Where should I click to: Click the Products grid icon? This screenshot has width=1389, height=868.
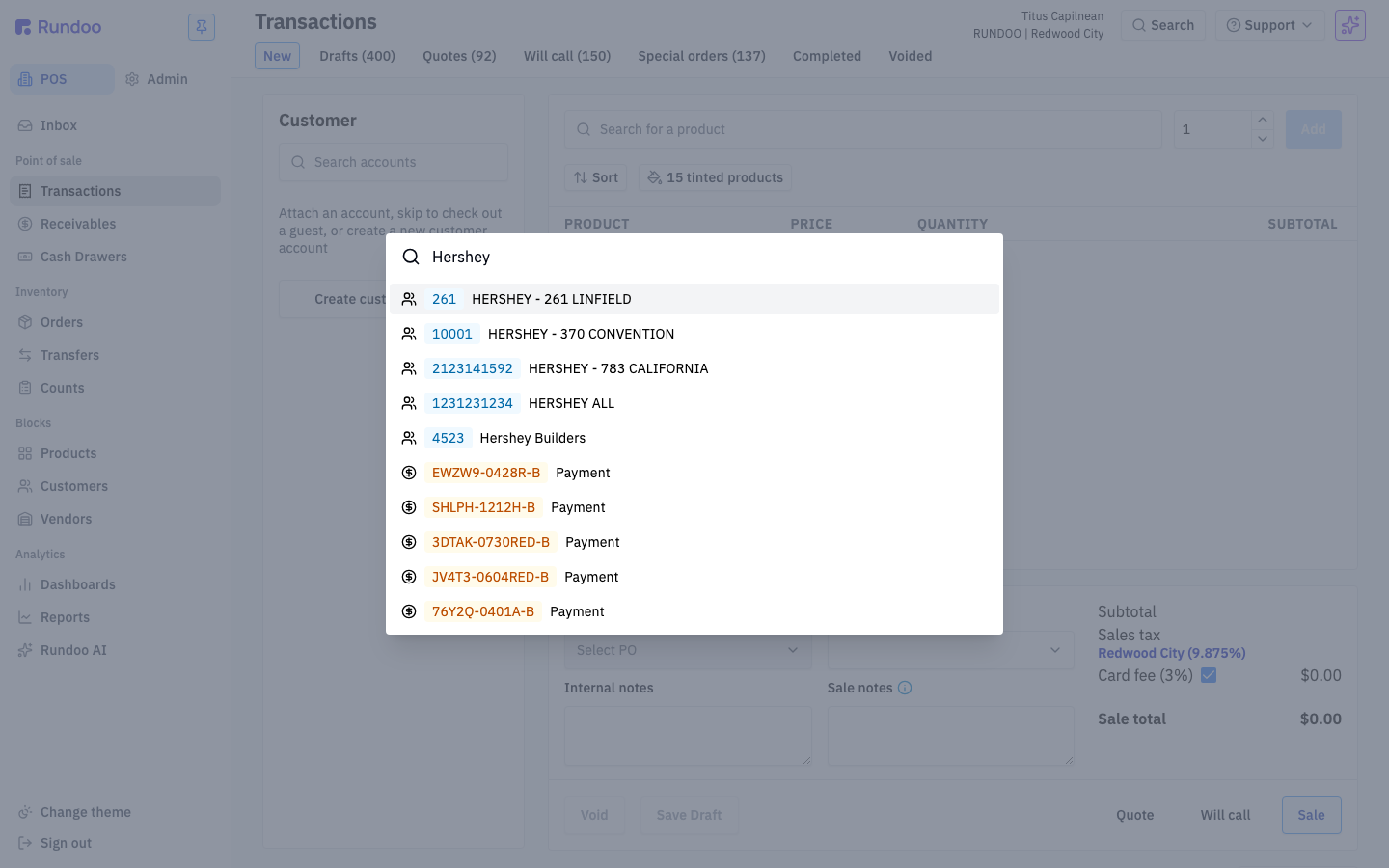[25, 453]
